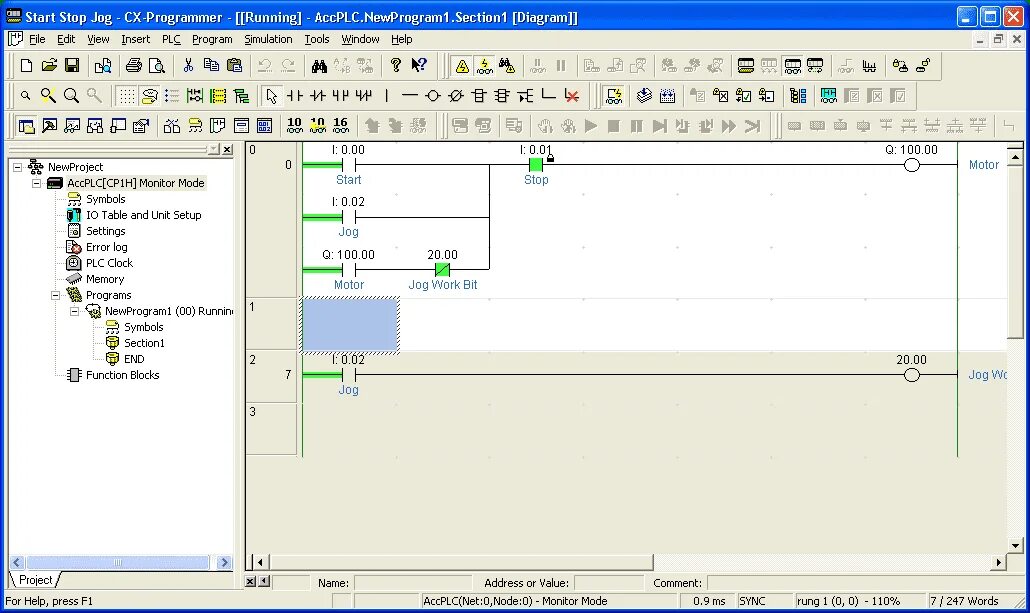Select the New Coil tool
Image resolution: width=1030 pixels, height=613 pixels.
[433, 96]
